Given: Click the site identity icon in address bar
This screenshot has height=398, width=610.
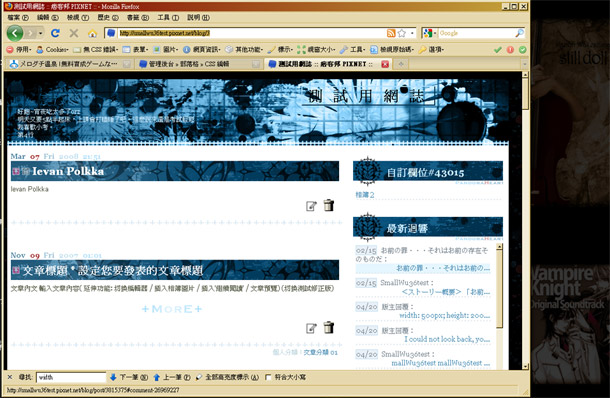Looking at the screenshot, I should click(111, 33).
